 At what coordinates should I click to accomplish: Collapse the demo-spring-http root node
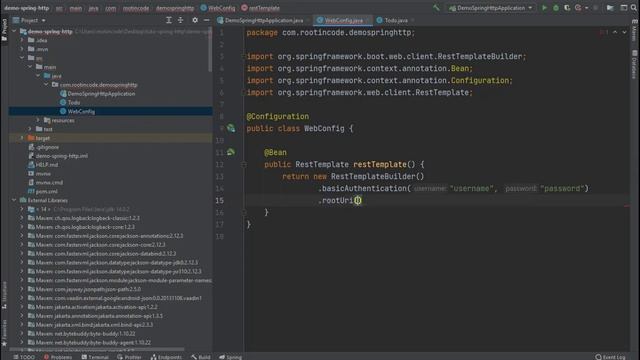[15, 31]
